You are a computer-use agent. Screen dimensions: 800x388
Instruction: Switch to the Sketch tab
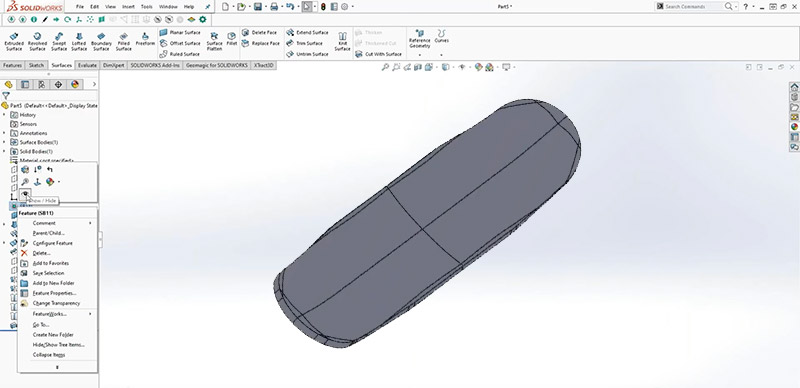36,65
